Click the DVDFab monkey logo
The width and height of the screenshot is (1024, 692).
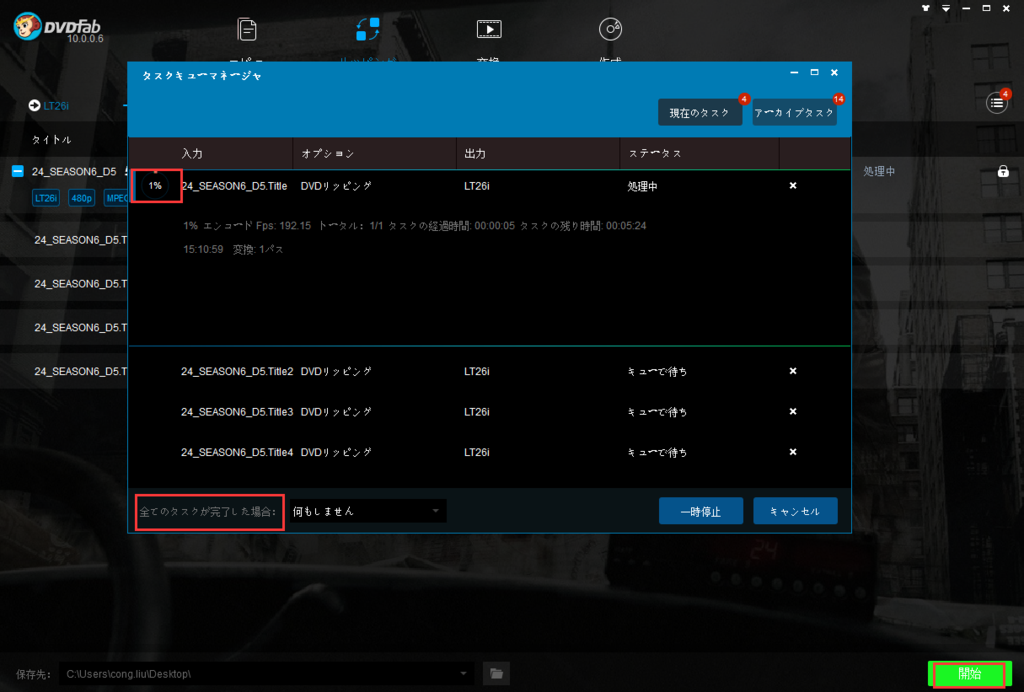coord(27,27)
